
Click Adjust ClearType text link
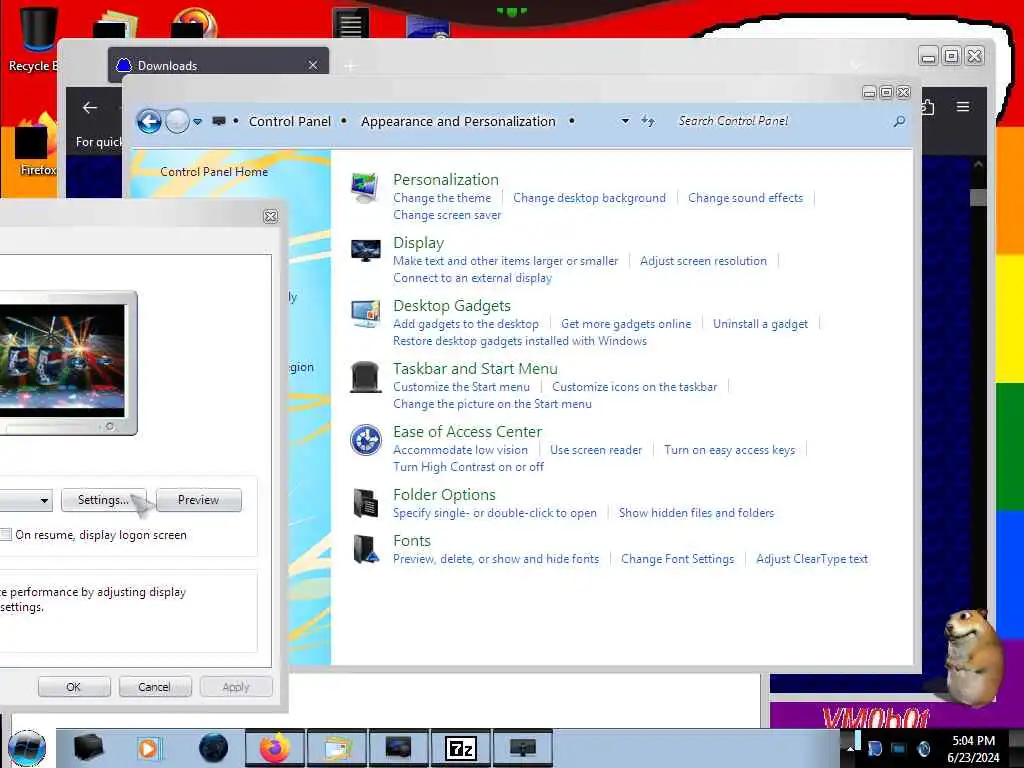(812, 559)
